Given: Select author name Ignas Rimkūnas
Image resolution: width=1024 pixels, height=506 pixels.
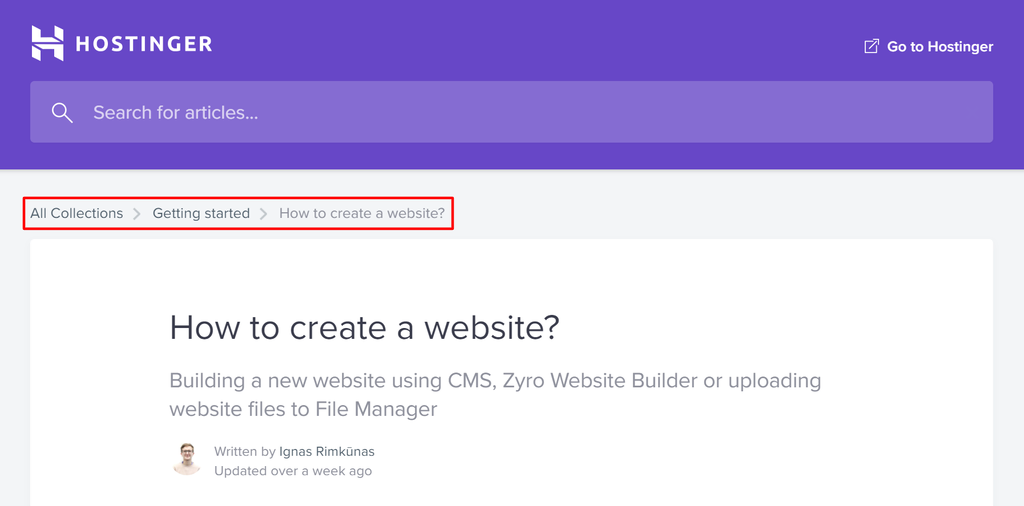Looking at the screenshot, I should tap(327, 451).
